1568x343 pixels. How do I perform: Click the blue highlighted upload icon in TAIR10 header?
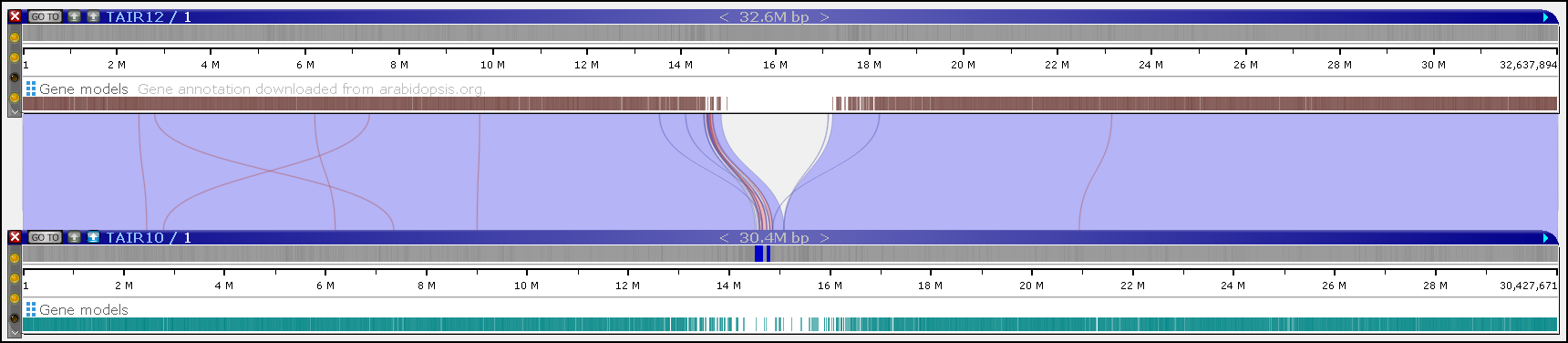coord(93,237)
